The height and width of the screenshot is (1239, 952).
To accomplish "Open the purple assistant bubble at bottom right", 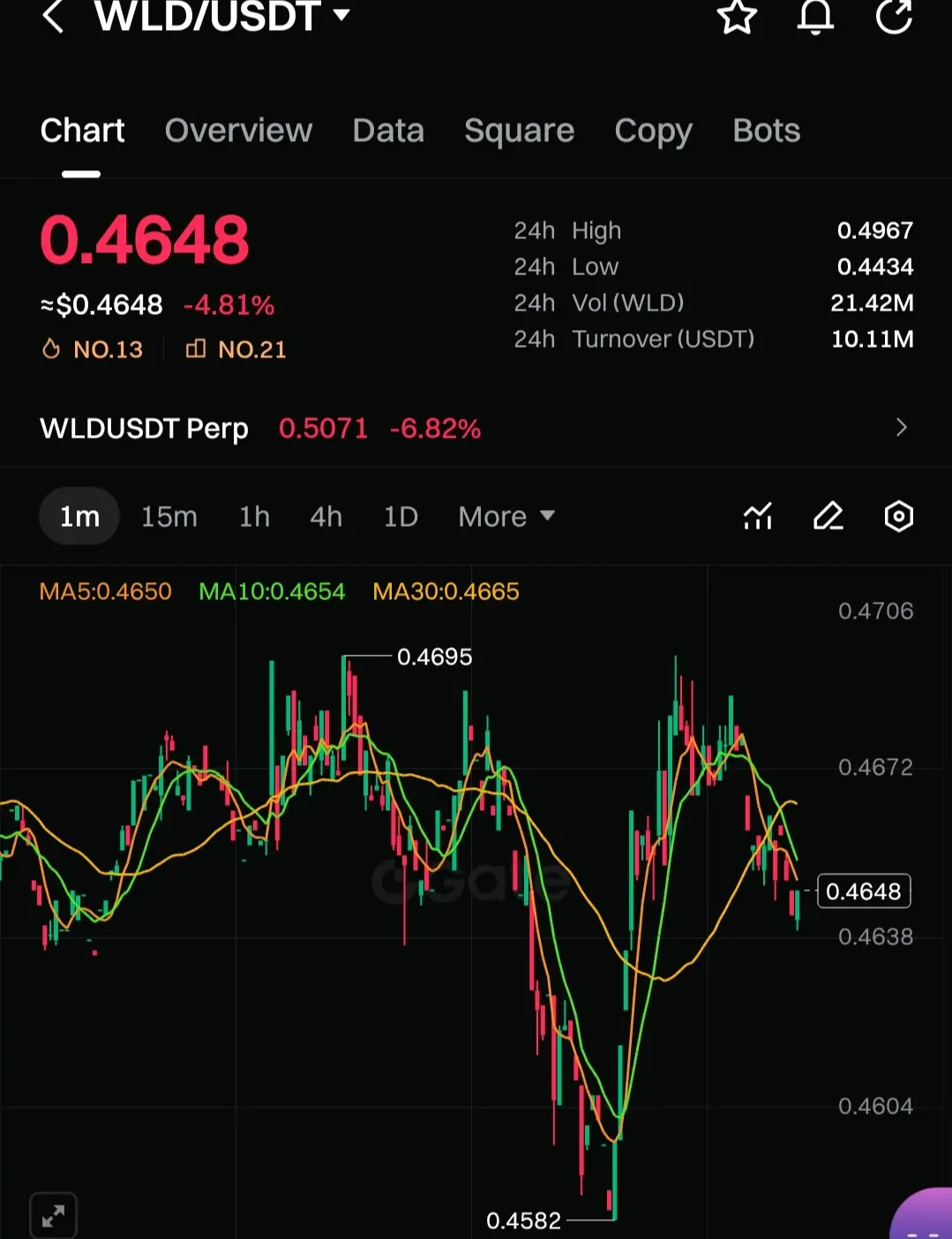I will tap(923, 1215).
